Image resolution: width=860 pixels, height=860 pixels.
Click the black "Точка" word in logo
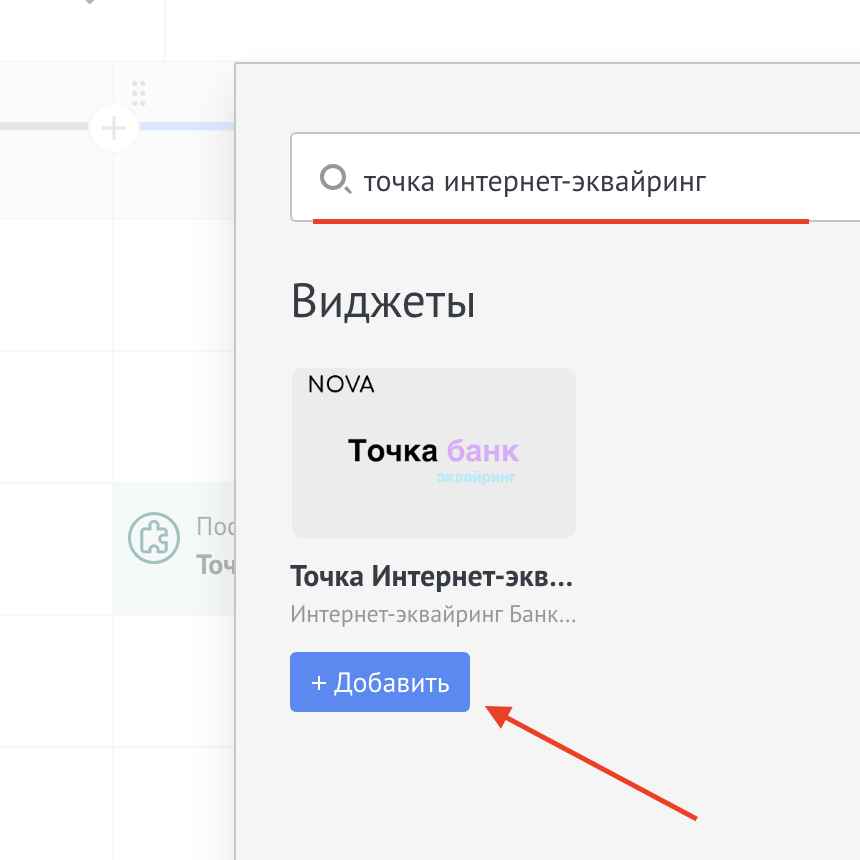coord(393,451)
